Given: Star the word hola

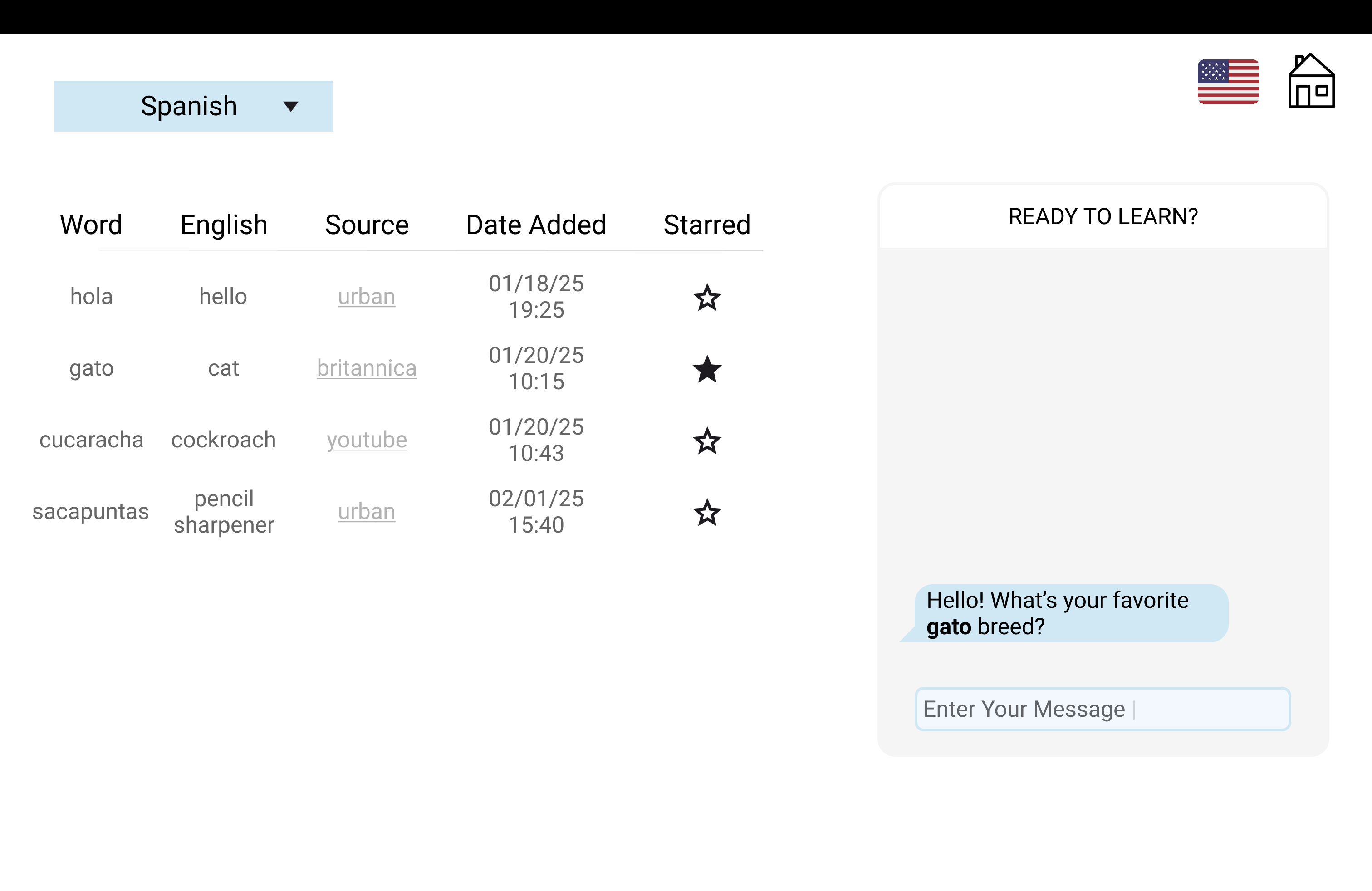Looking at the screenshot, I should pyautogui.click(x=707, y=298).
